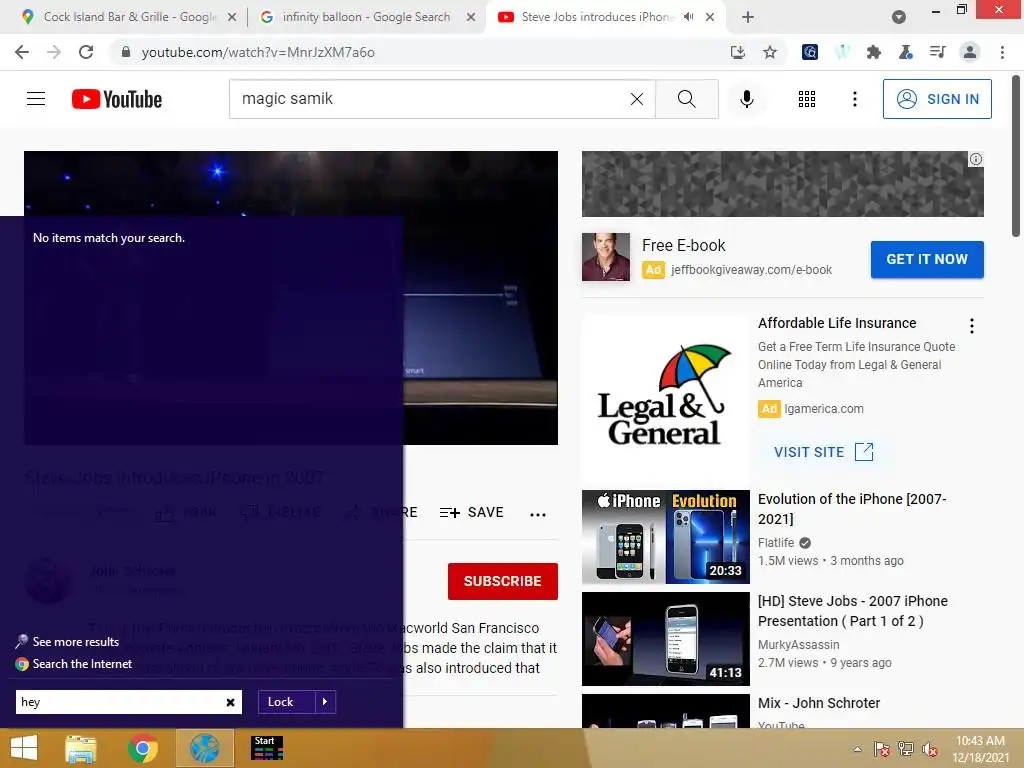Show hidden tray icons arrow
This screenshot has height=768, width=1024.
[x=857, y=749]
